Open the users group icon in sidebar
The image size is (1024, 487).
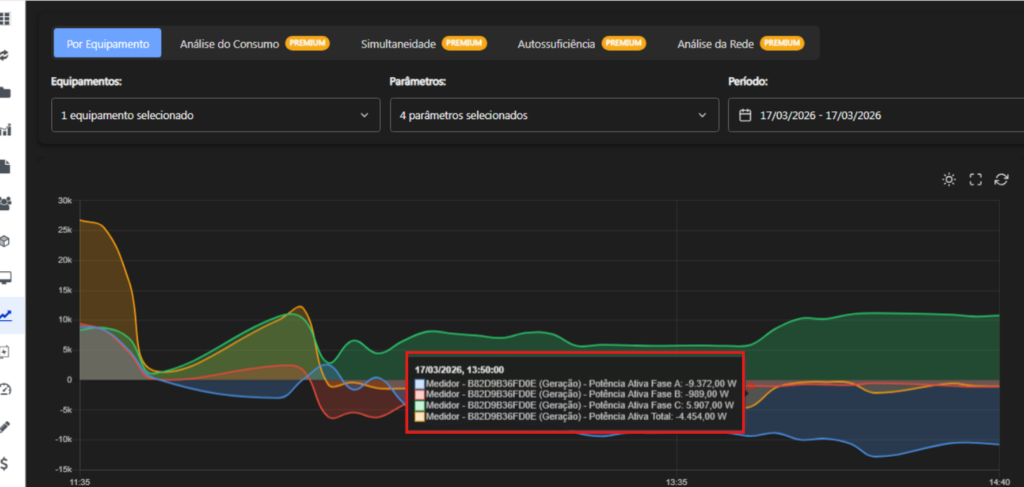point(5,204)
